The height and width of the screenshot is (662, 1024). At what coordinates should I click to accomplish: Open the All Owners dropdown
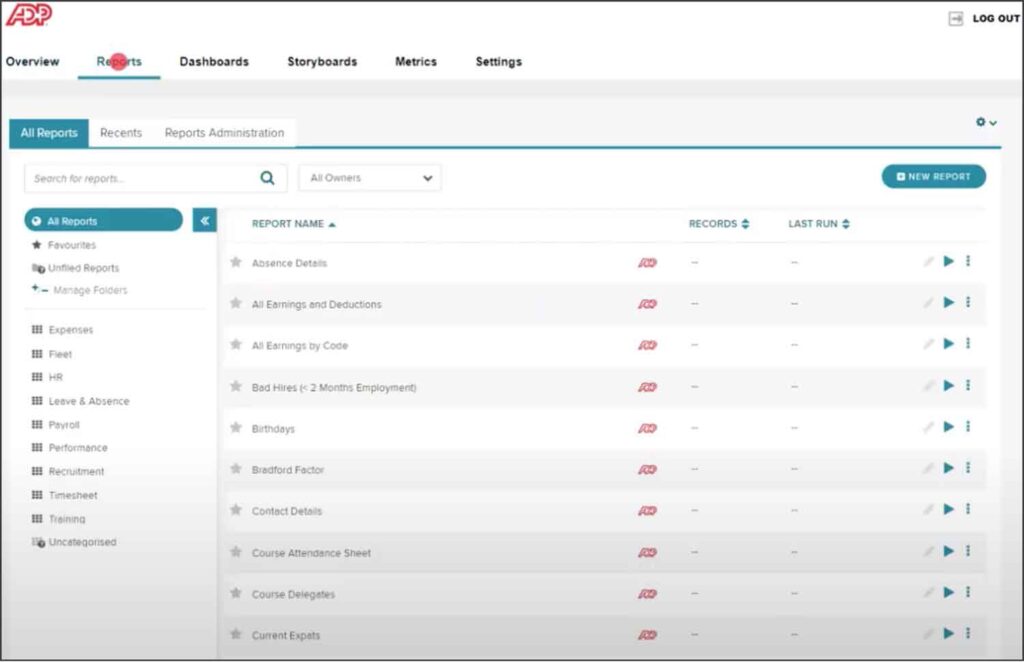pyautogui.click(x=369, y=177)
